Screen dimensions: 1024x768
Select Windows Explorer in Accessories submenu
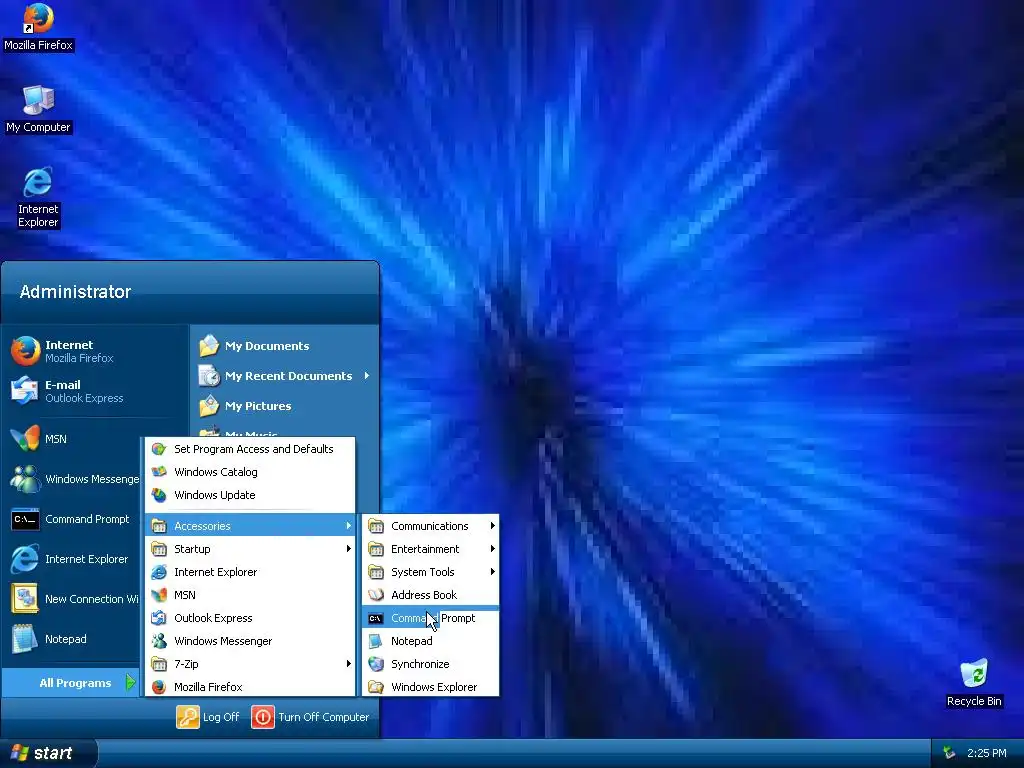pos(430,687)
